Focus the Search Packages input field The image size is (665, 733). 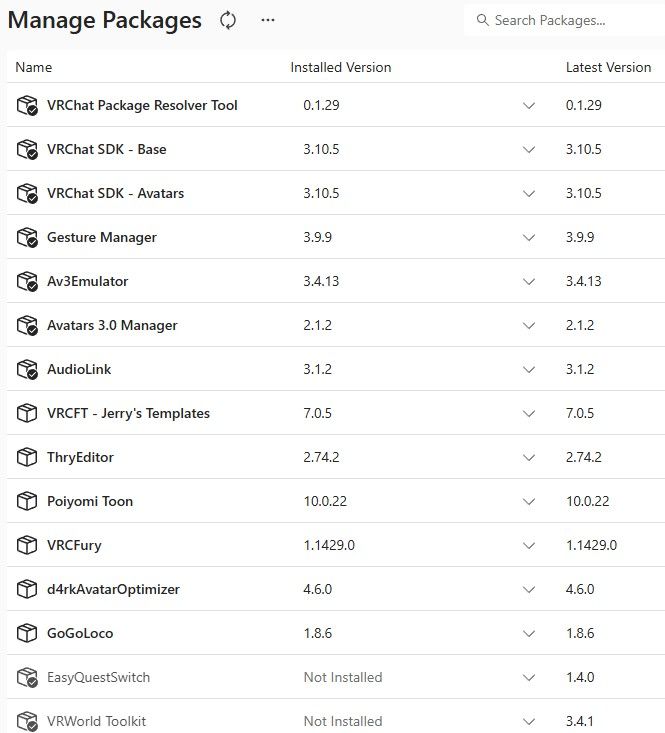565,20
